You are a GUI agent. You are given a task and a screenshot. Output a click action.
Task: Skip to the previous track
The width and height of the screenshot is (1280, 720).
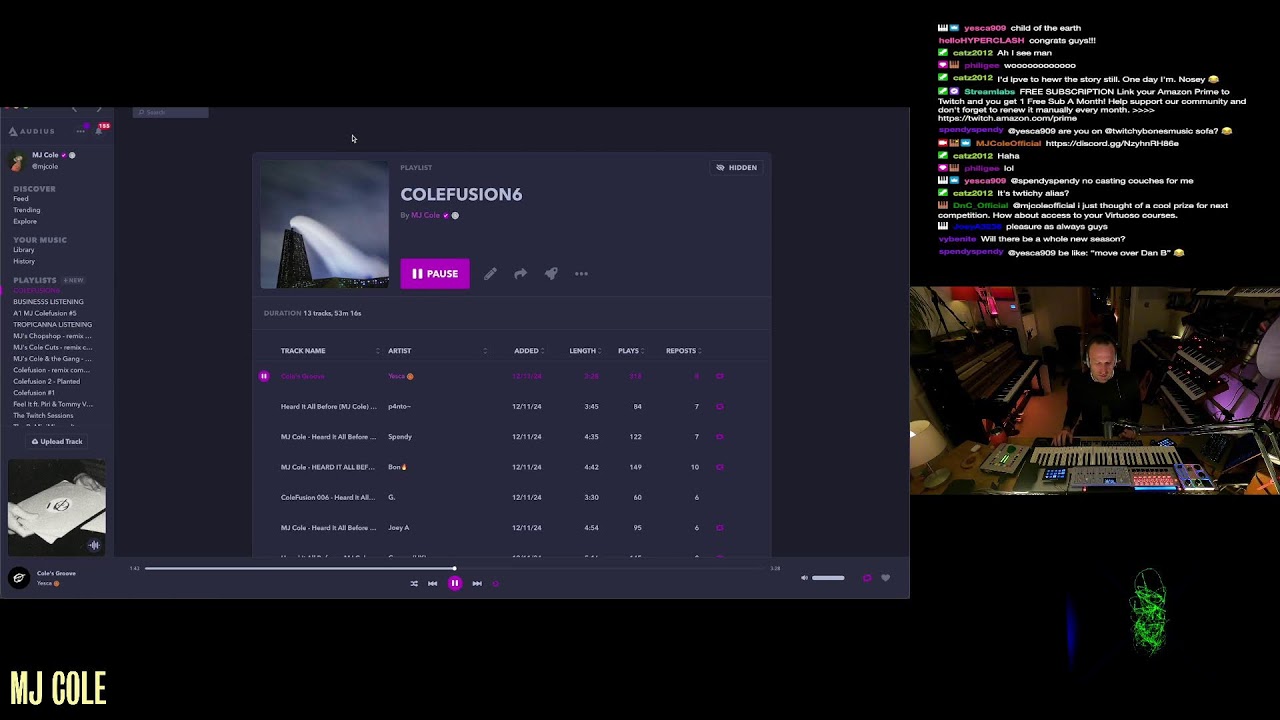point(433,583)
